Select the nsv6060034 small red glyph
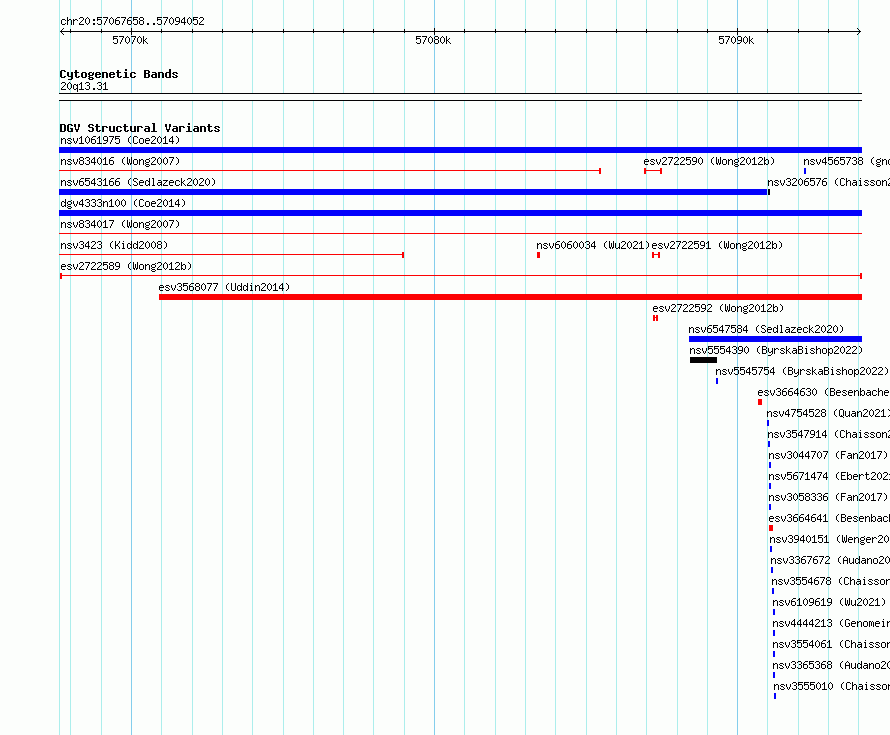Image resolution: width=890 pixels, height=735 pixels. [538, 255]
